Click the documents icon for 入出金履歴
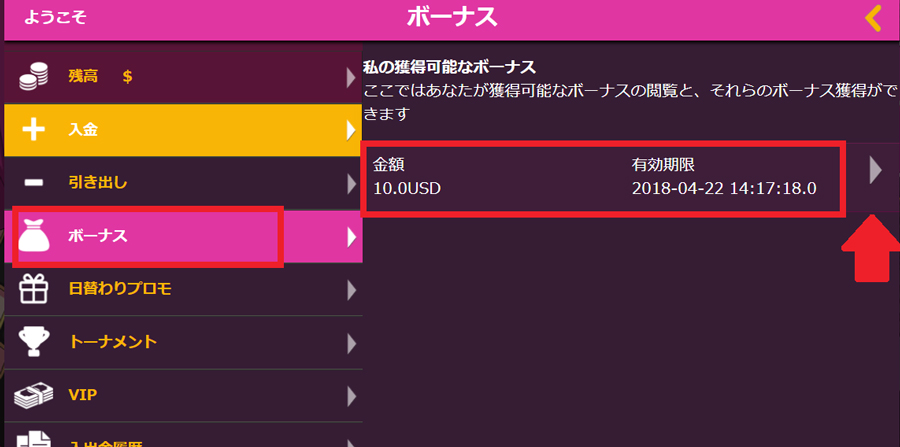This screenshot has height=447, width=900. pos(34,438)
